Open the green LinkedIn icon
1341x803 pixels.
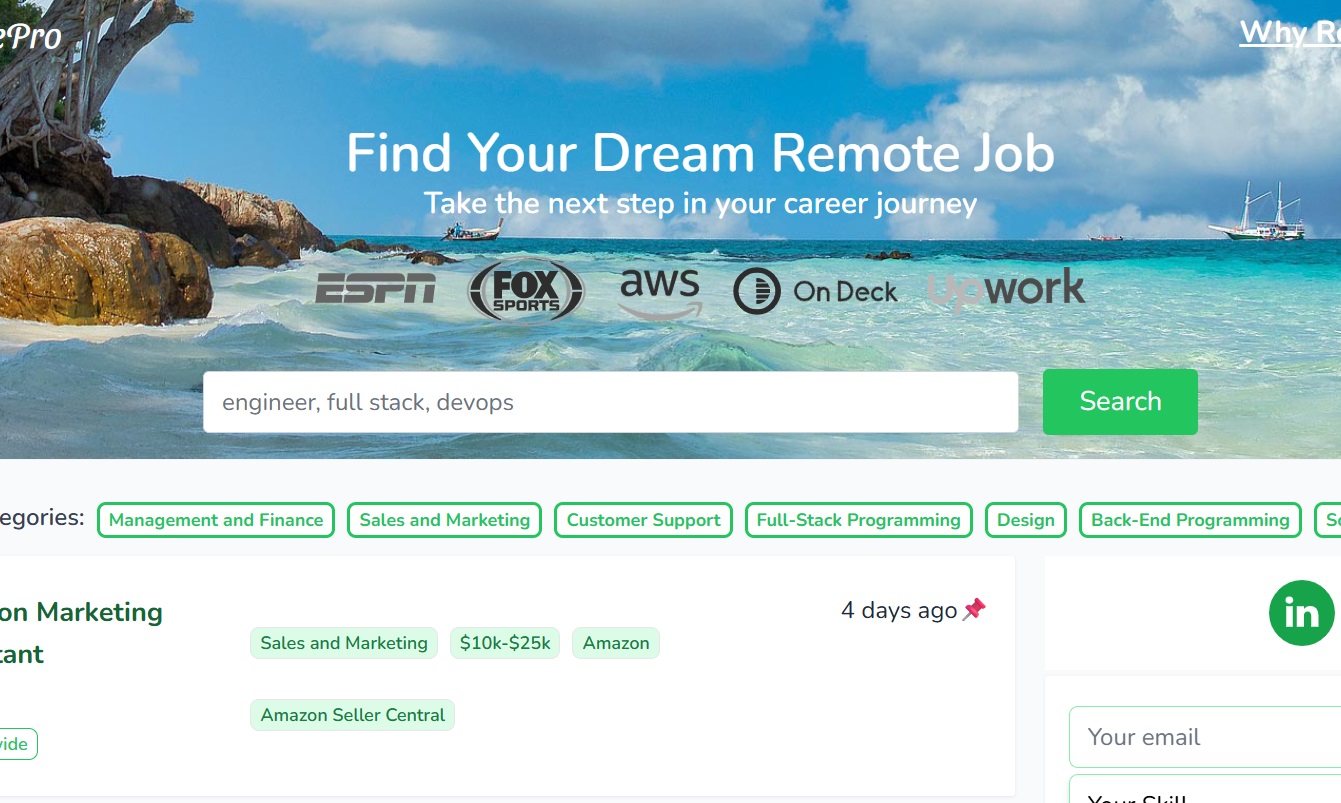click(1301, 613)
